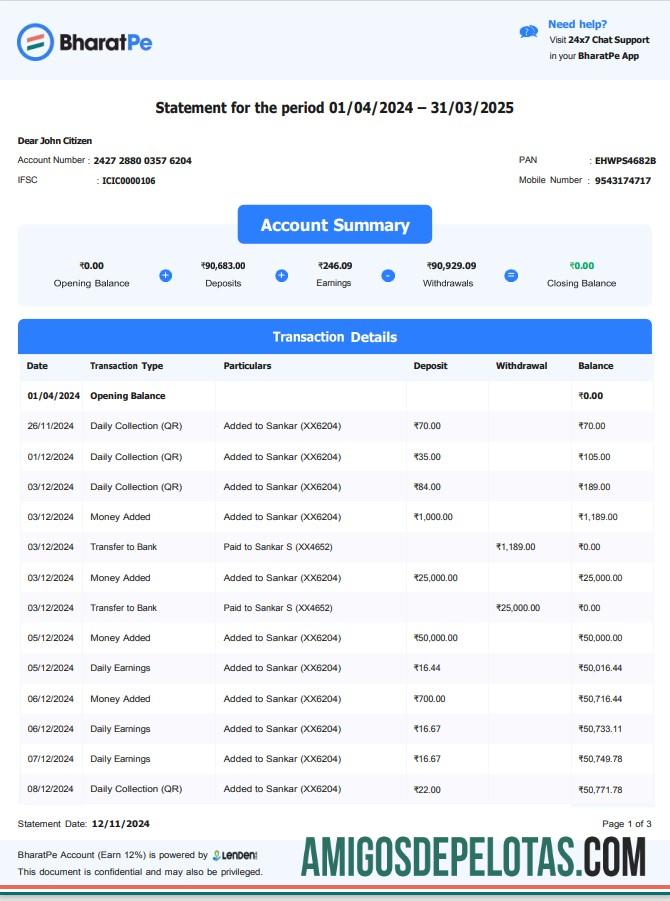Click the AMIGOSDEPELOTAS.COM watermark
Image resolution: width=670 pixels, height=901 pixels.
[473, 858]
